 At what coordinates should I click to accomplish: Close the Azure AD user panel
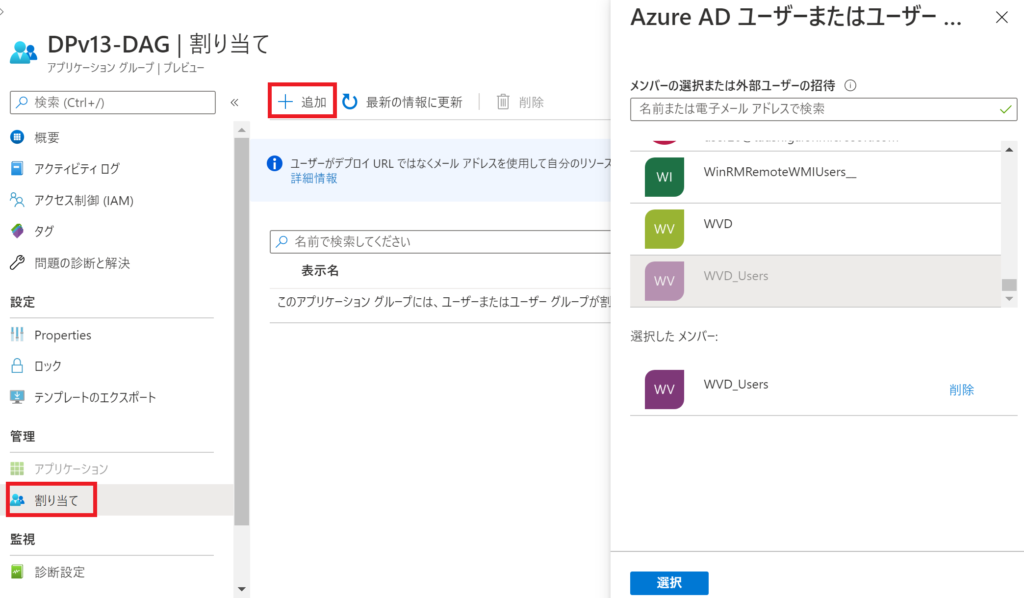(1002, 18)
